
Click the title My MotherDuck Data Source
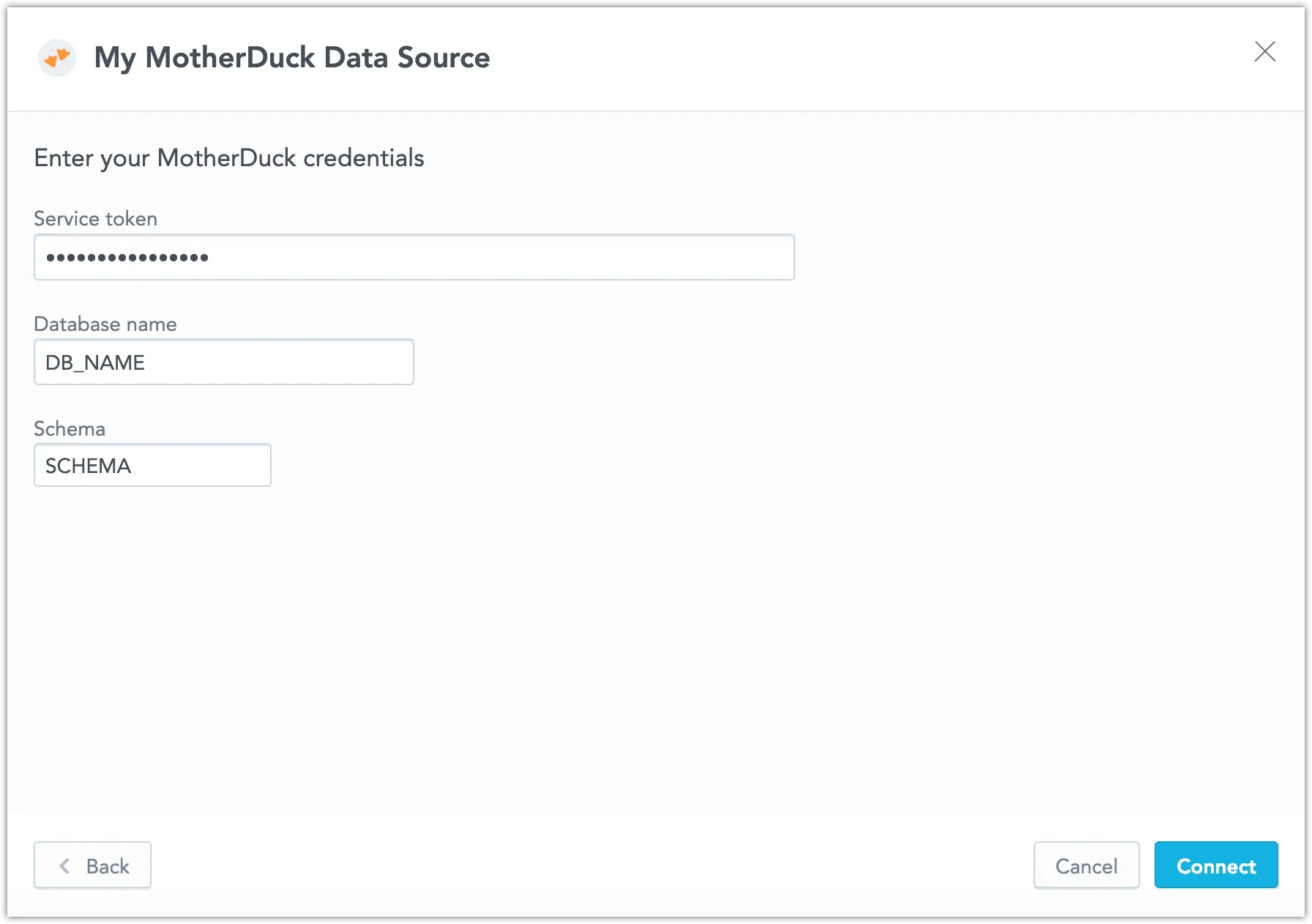point(291,57)
